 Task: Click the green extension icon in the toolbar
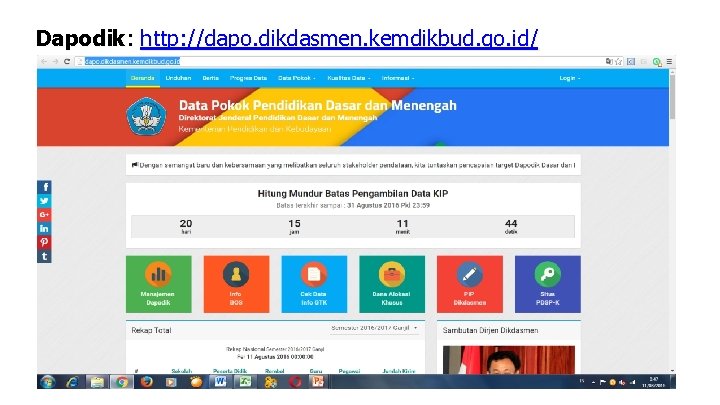(657, 62)
